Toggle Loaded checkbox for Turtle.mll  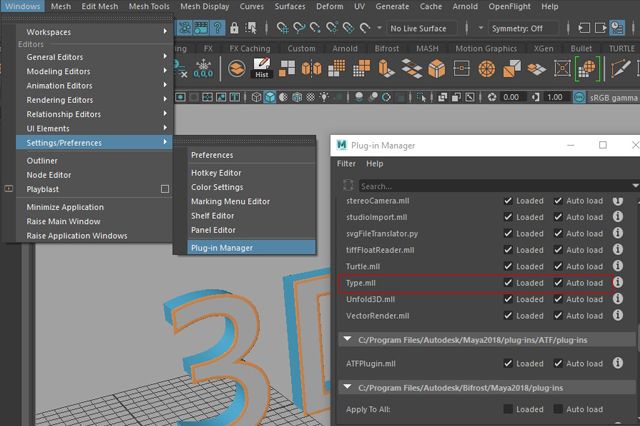(x=508, y=266)
